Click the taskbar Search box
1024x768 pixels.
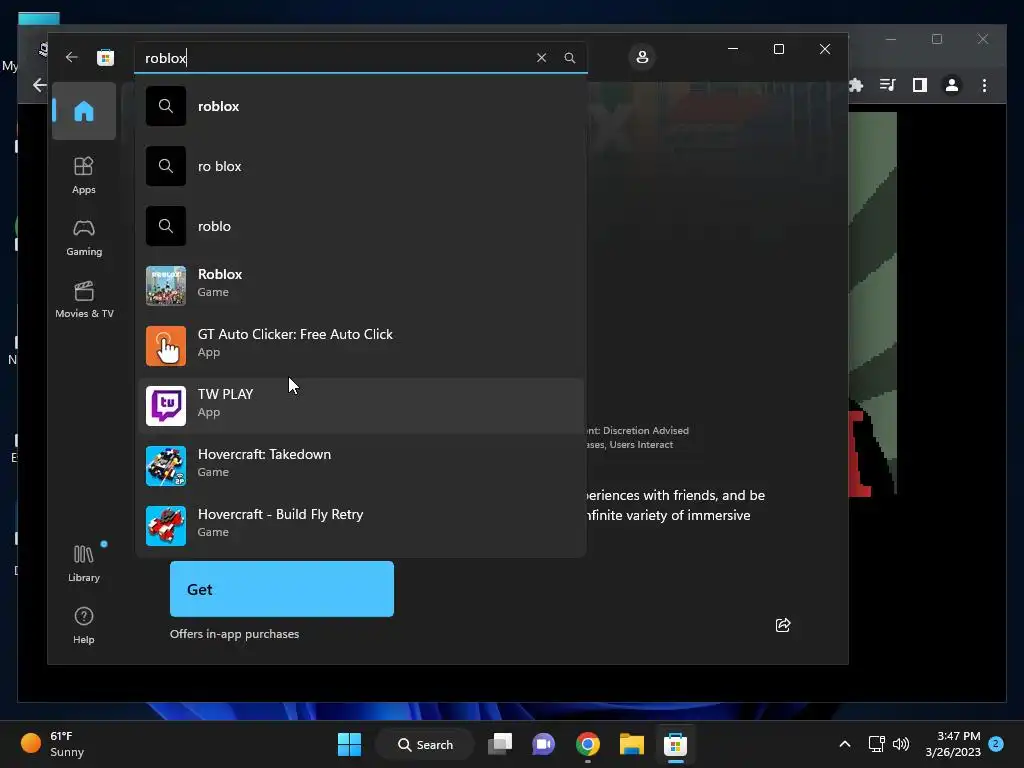(x=425, y=744)
